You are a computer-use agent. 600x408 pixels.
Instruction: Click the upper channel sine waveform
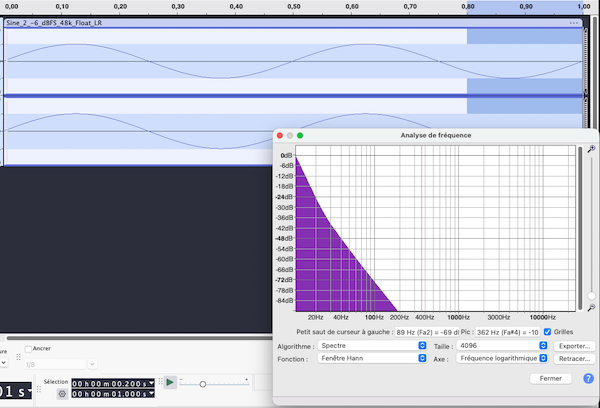(295, 61)
